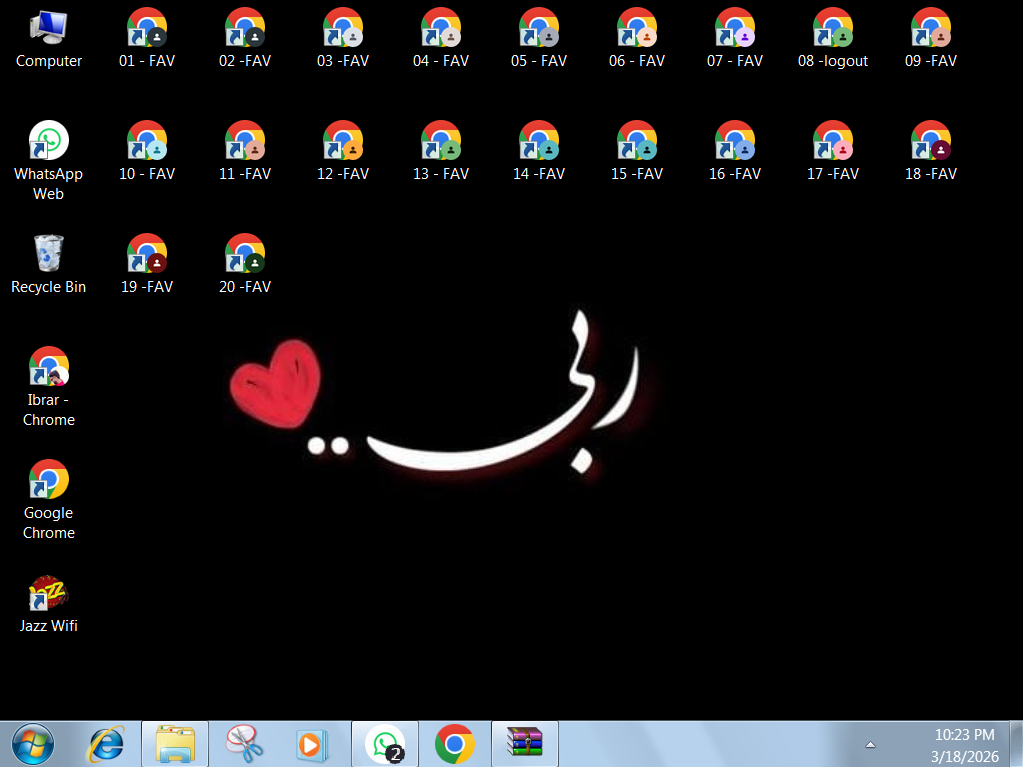Screen dimensions: 1023x767
Task: Select the 11 -FAV Chrome shortcut
Action: (245, 152)
